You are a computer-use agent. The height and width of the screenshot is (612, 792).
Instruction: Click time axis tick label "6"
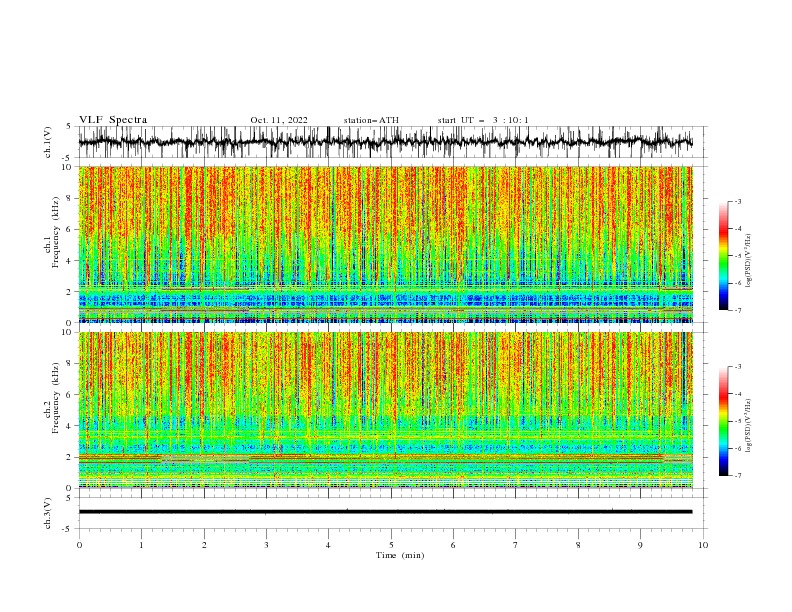(453, 545)
